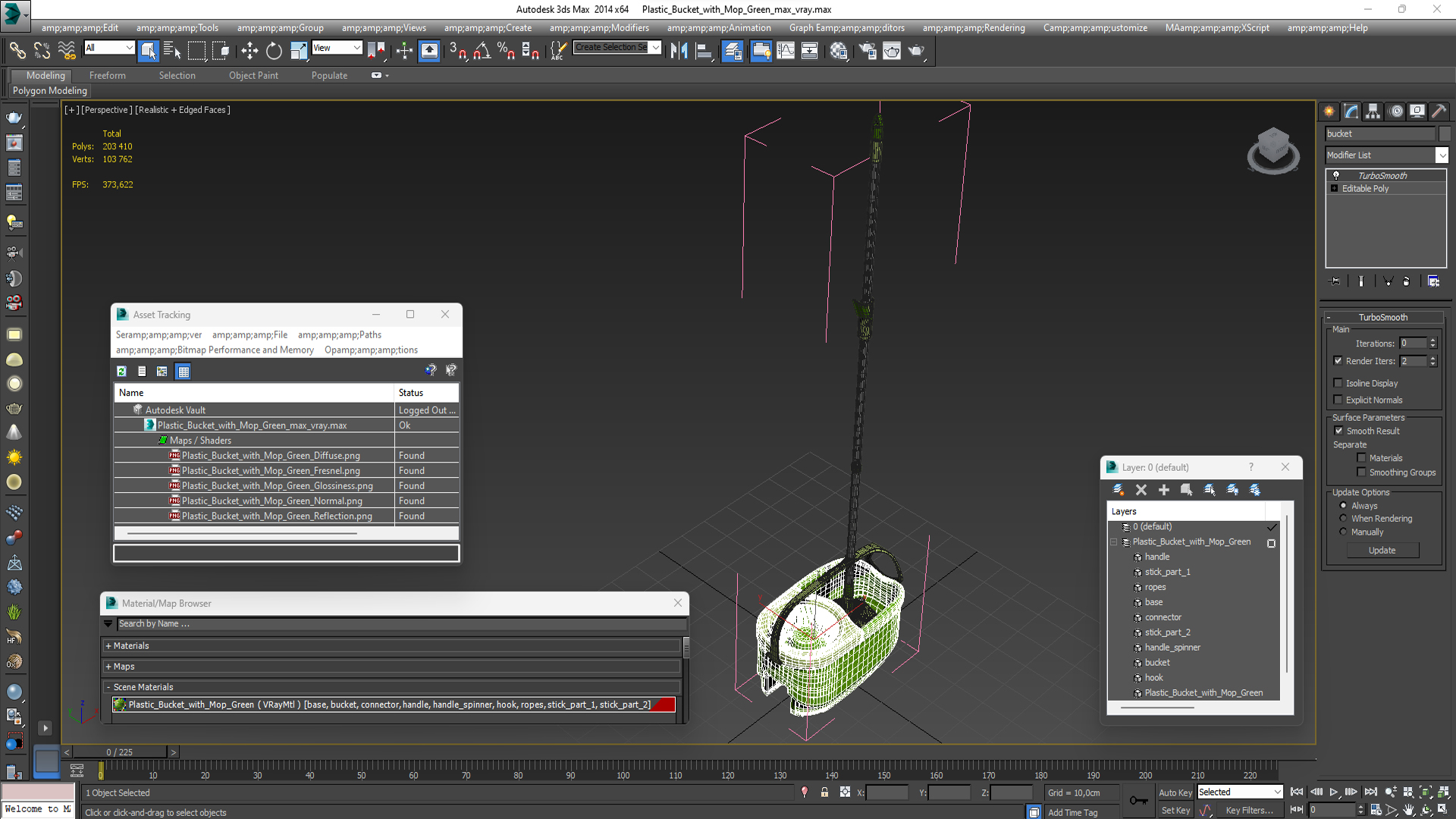Click the Render Production teapot icon
The width and height of the screenshot is (1456, 819).
[x=916, y=51]
